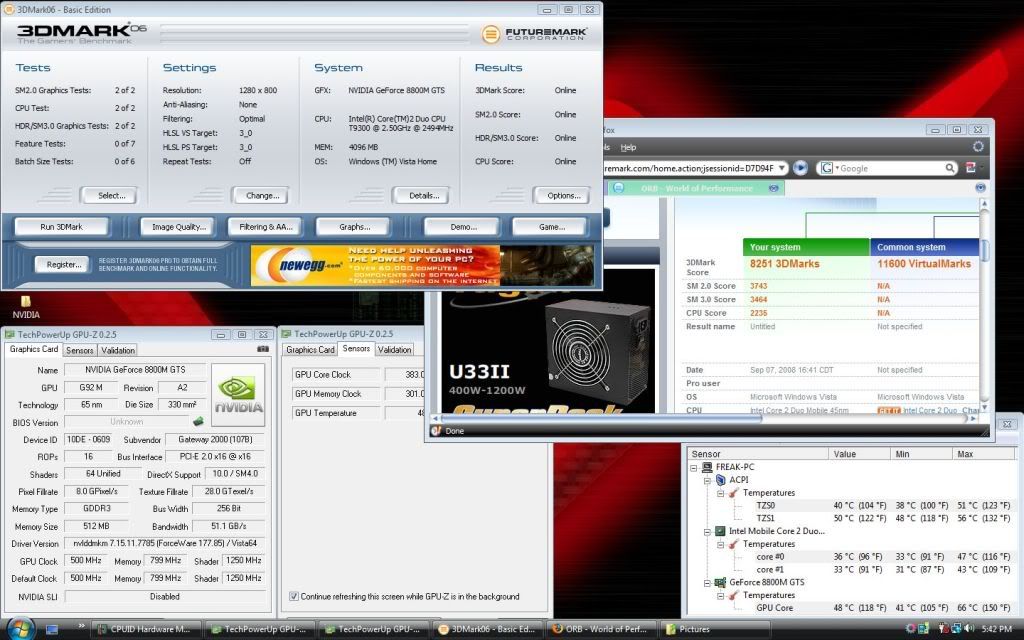Click the BIOS save chip icon in GPU-Z
Image resolution: width=1024 pixels, height=640 pixels.
click(x=198, y=422)
